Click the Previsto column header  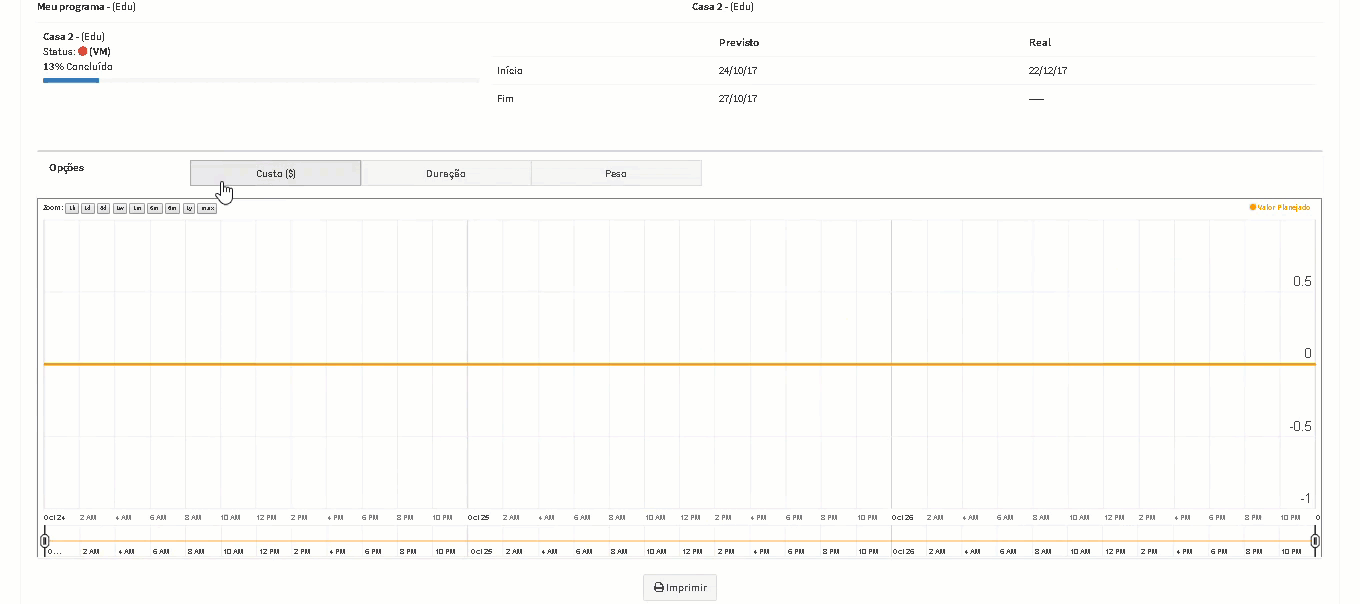[739, 42]
